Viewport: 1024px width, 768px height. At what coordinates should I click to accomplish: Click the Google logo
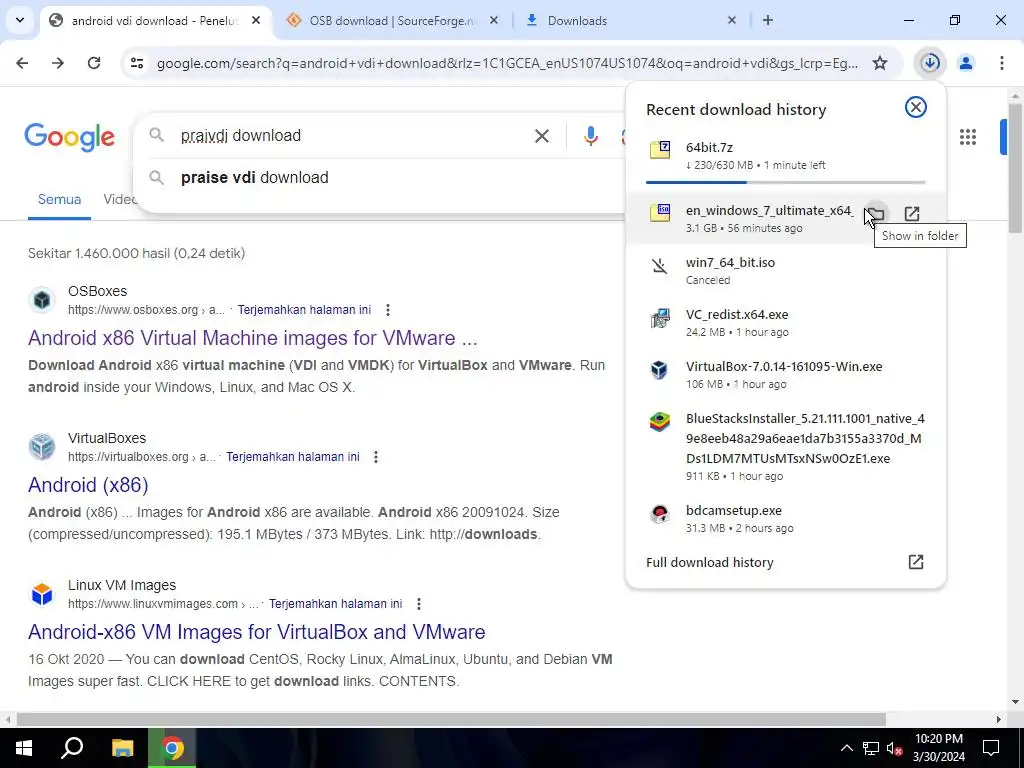click(x=69, y=136)
